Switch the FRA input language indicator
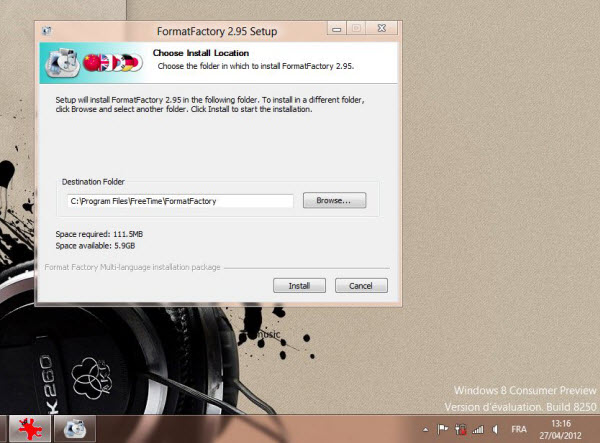This screenshot has height=443, width=600. 520,428
